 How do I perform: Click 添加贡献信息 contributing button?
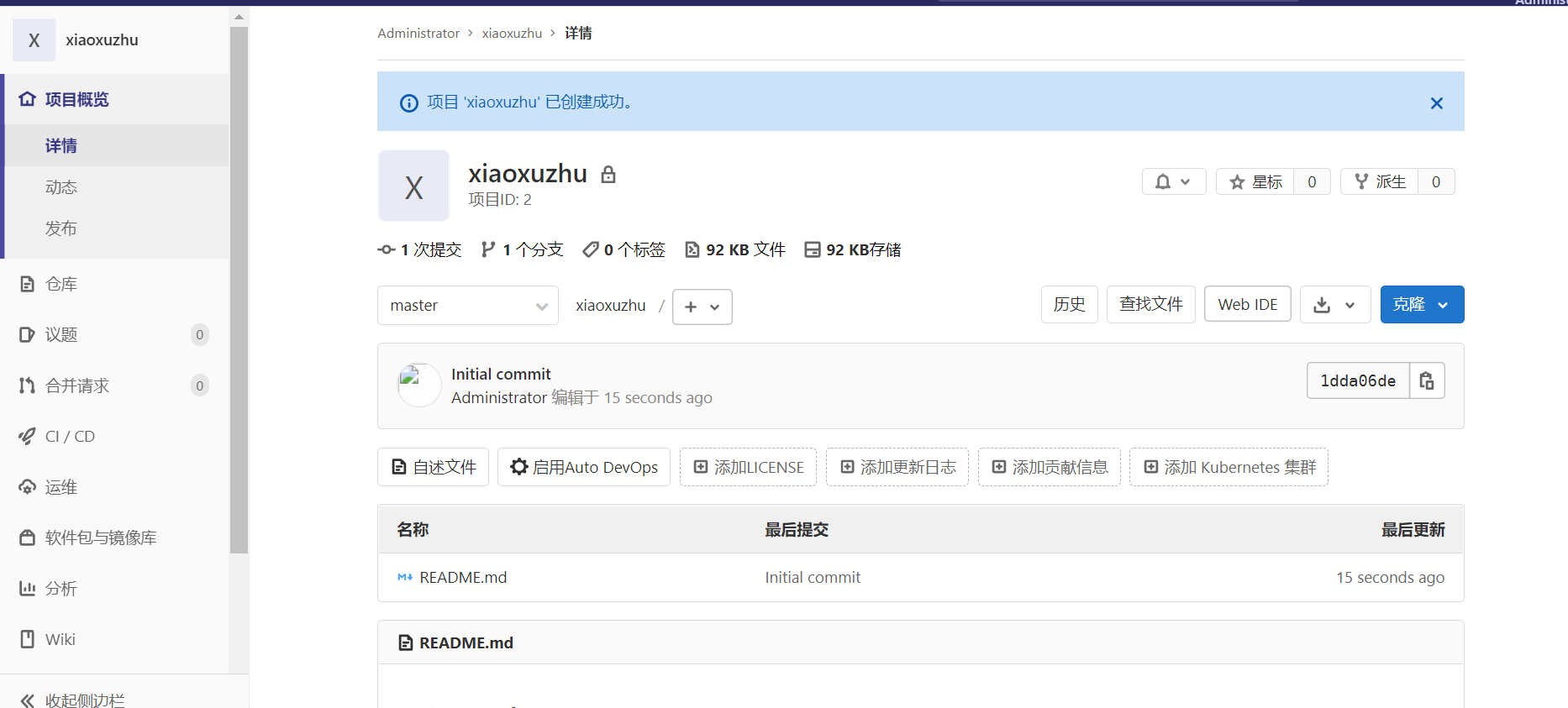1050,467
